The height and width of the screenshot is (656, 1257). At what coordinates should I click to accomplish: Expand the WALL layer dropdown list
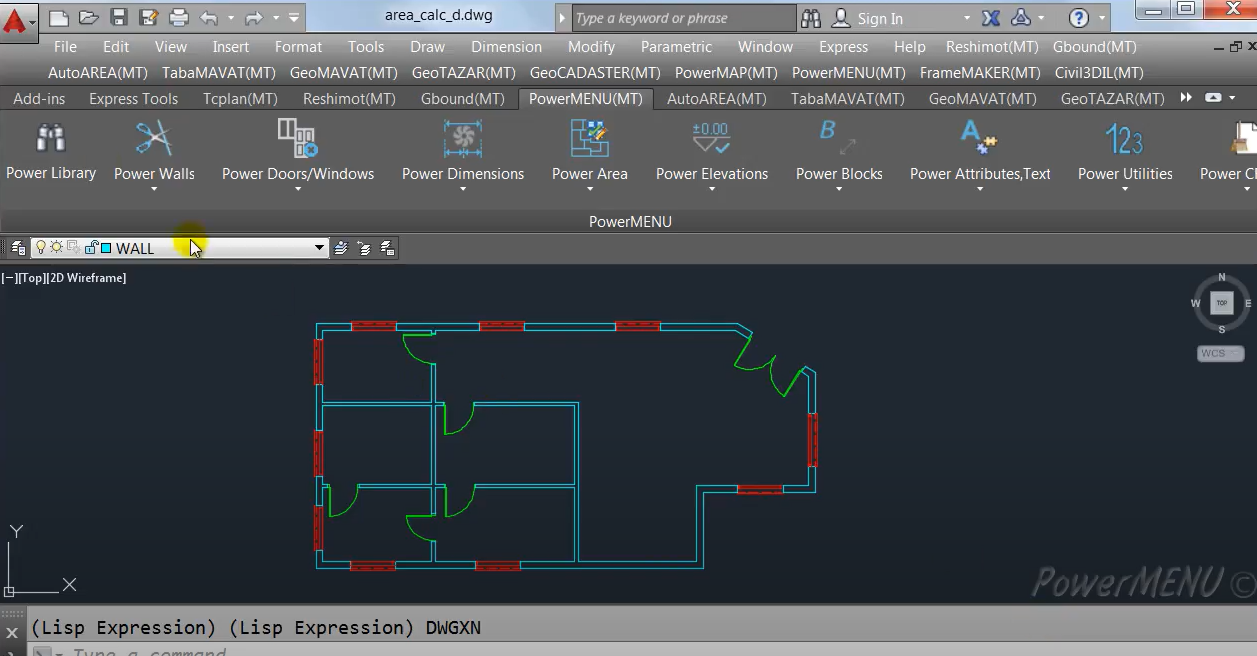320,248
